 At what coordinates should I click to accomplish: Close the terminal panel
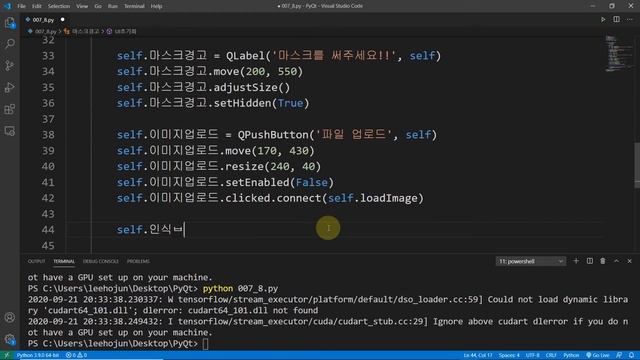coord(629,261)
